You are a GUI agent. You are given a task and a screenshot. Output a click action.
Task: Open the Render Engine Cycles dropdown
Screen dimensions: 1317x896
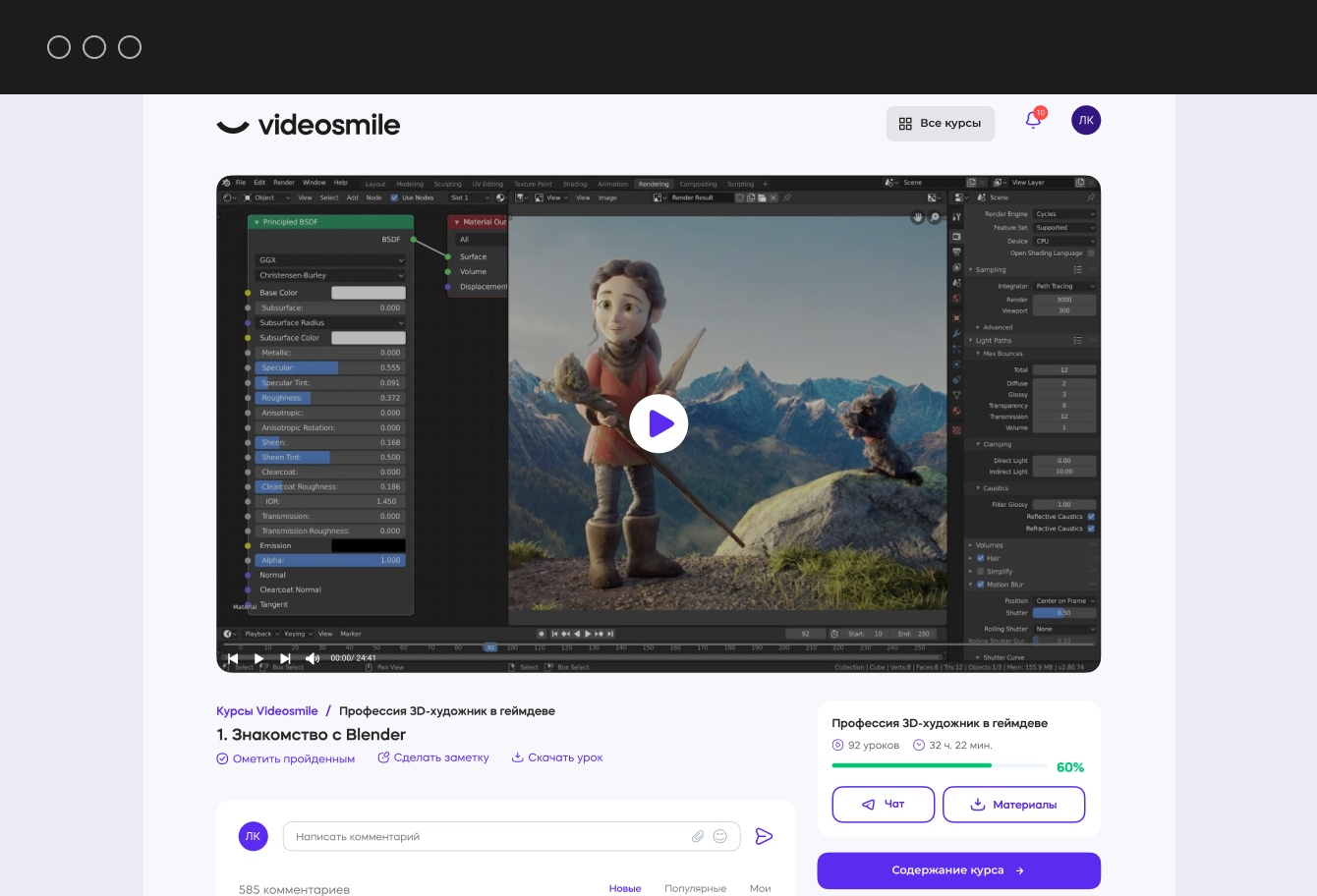[x=1064, y=214]
